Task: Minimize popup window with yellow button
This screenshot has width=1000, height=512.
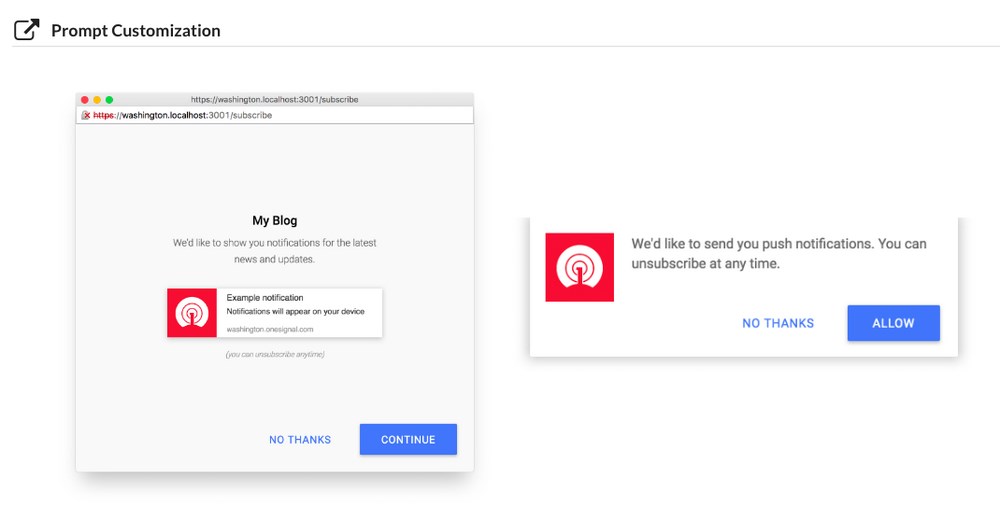Action: coord(97,100)
